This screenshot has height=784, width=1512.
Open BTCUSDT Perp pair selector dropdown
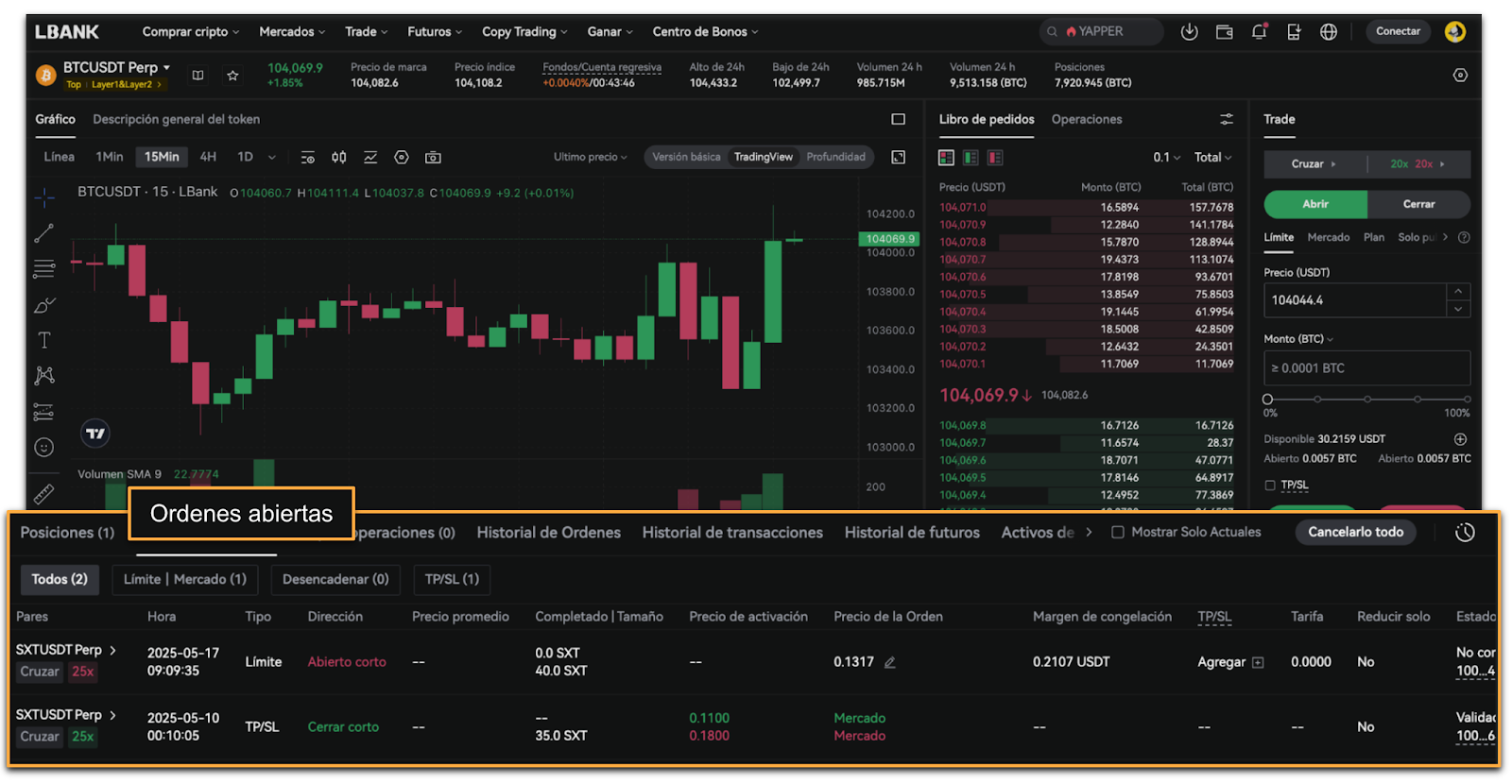pyautogui.click(x=116, y=68)
